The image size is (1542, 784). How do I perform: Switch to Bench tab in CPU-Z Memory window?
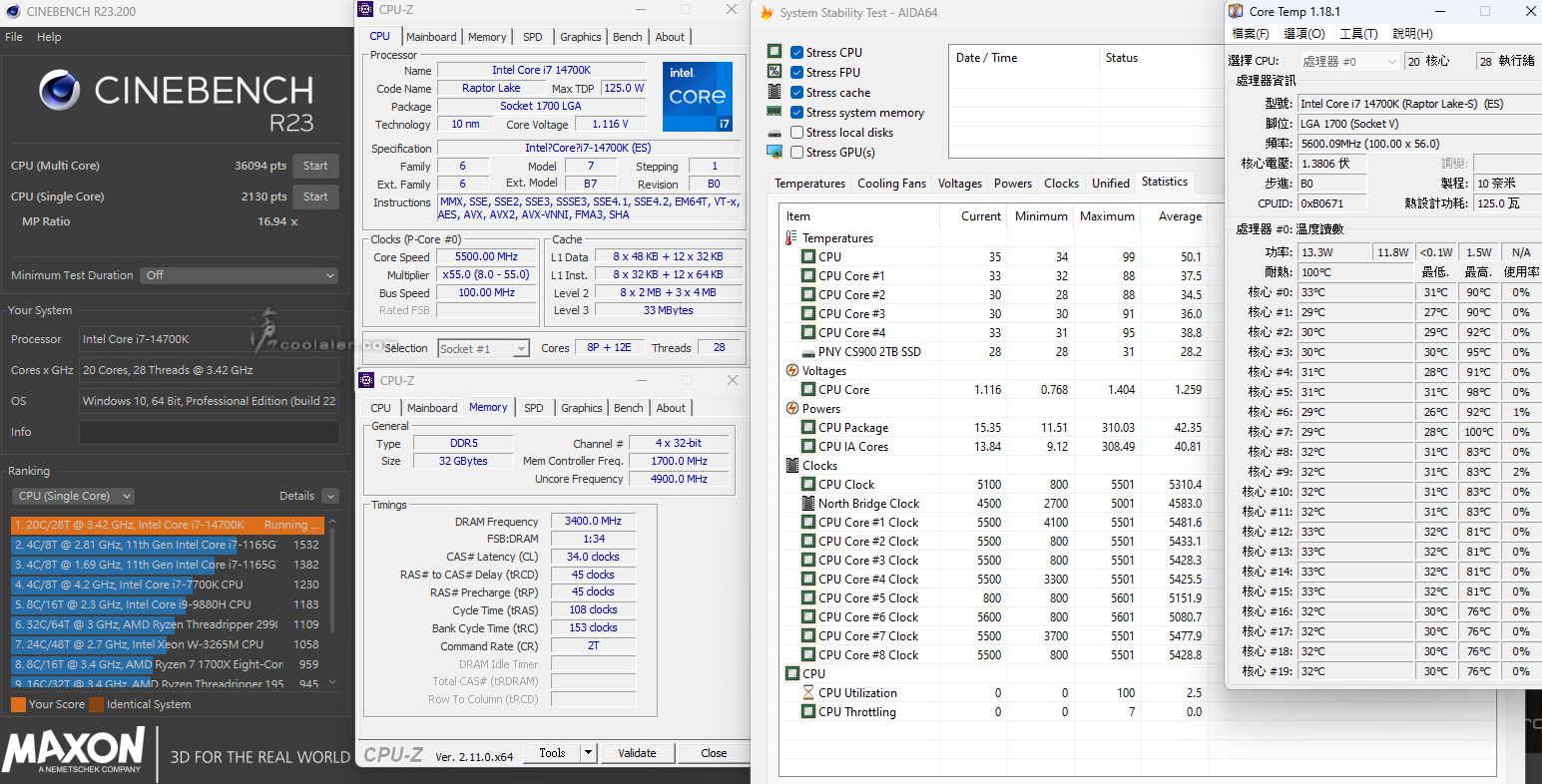pyautogui.click(x=629, y=408)
